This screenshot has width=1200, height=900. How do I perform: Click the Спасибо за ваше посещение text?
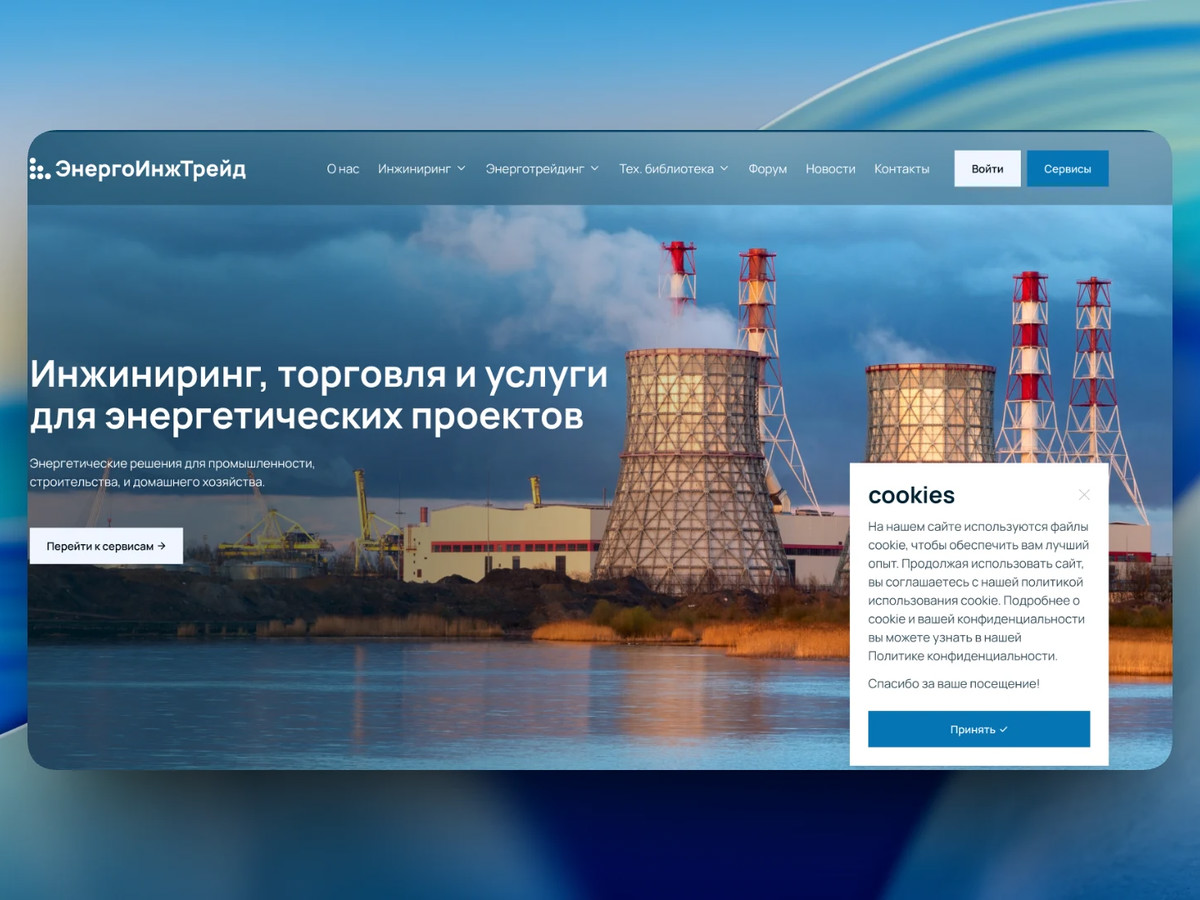coord(954,684)
